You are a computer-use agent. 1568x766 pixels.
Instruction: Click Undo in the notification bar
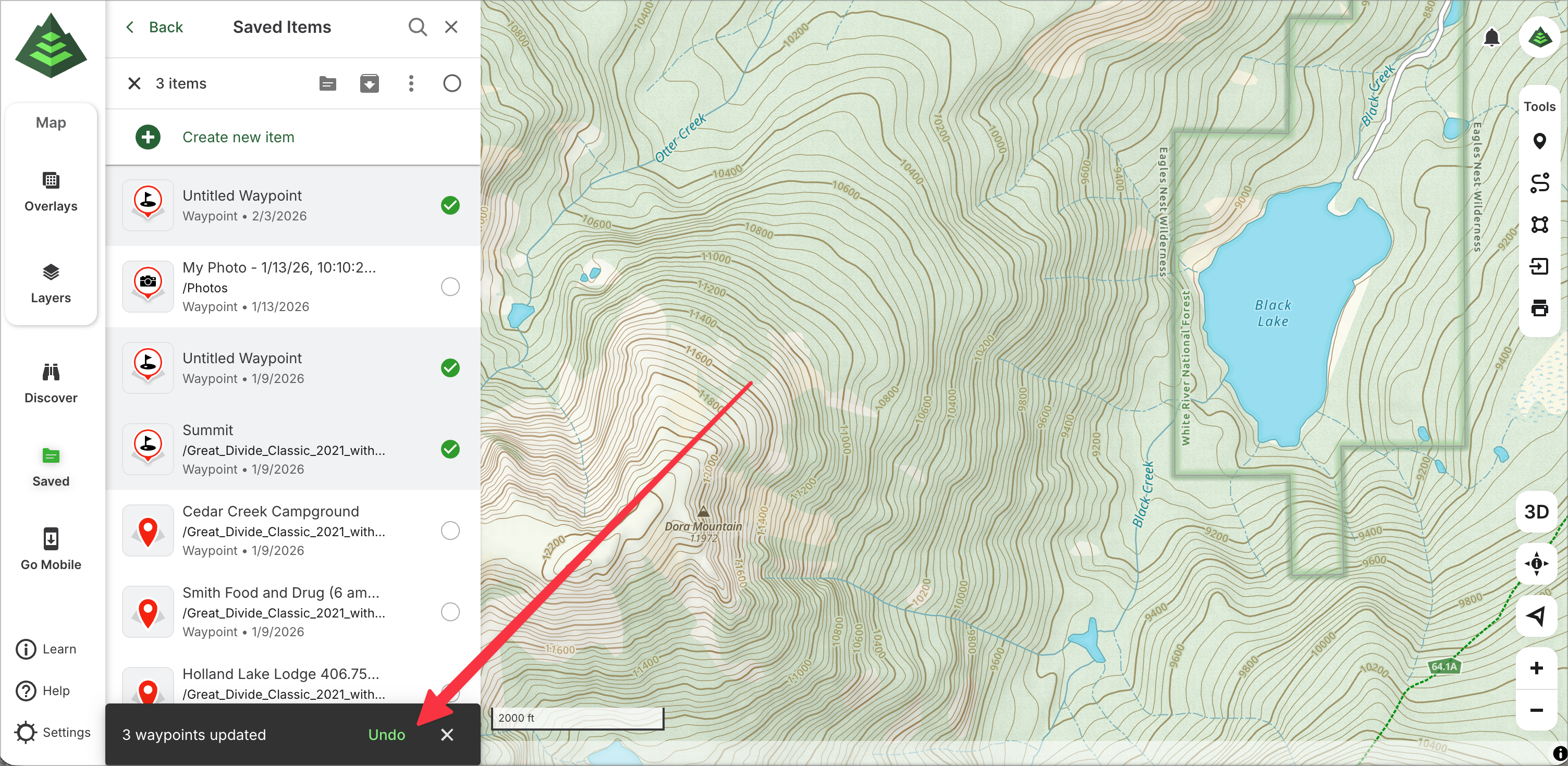(386, 734)
